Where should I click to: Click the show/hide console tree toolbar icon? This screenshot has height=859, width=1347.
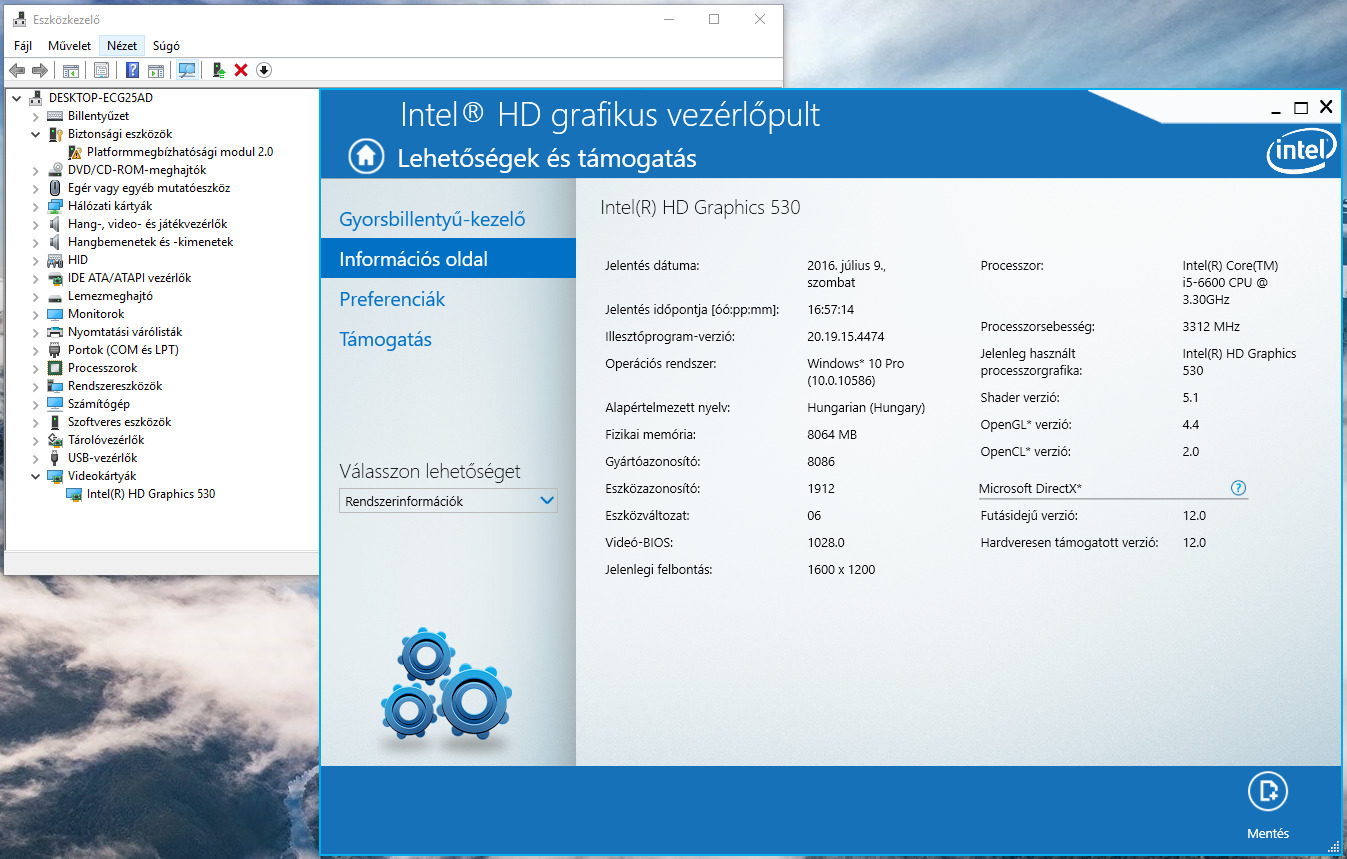pos(71,70)
